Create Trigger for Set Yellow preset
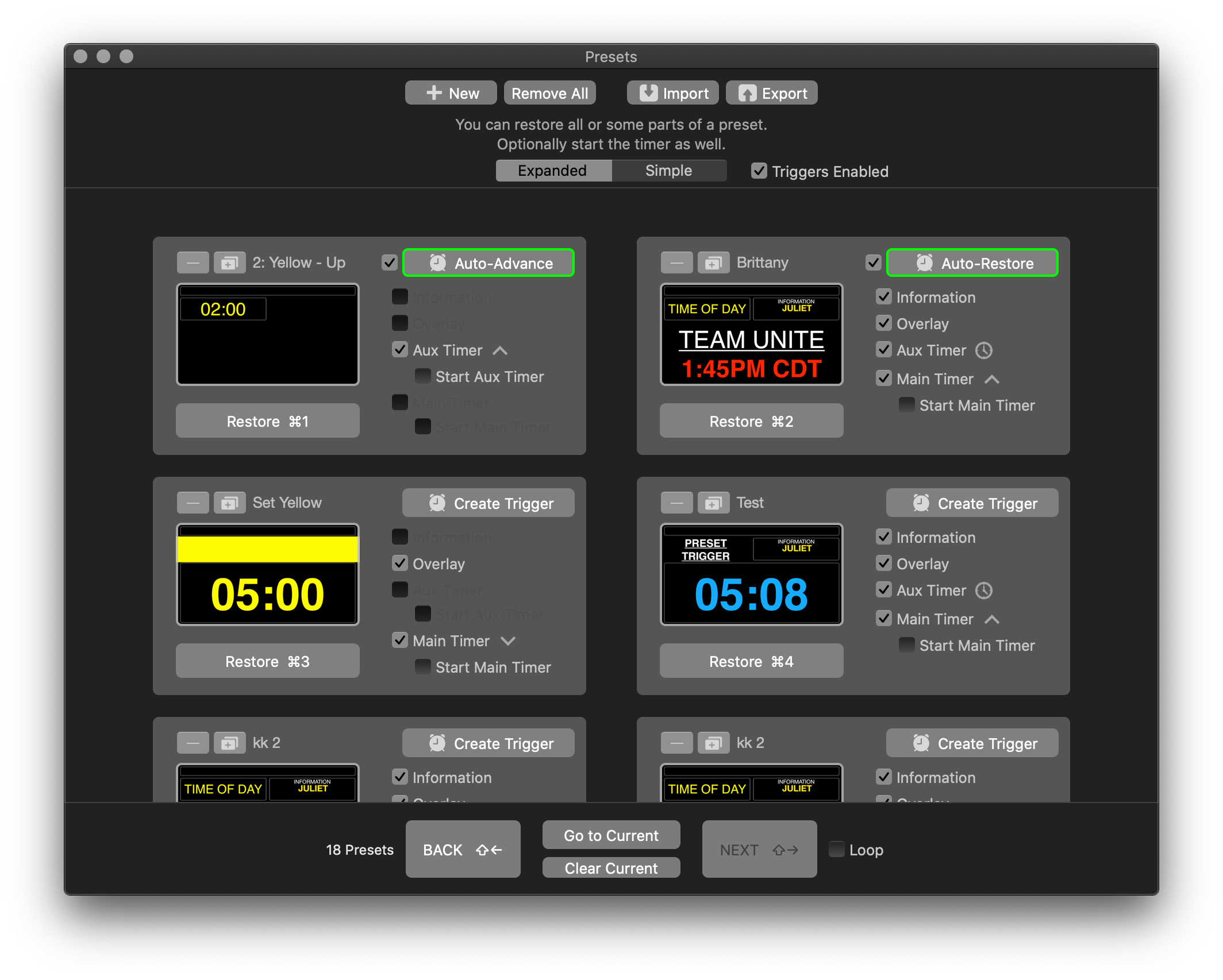Screen dimensions: 1223x980 pyautogui.click(x=489, y=503)
